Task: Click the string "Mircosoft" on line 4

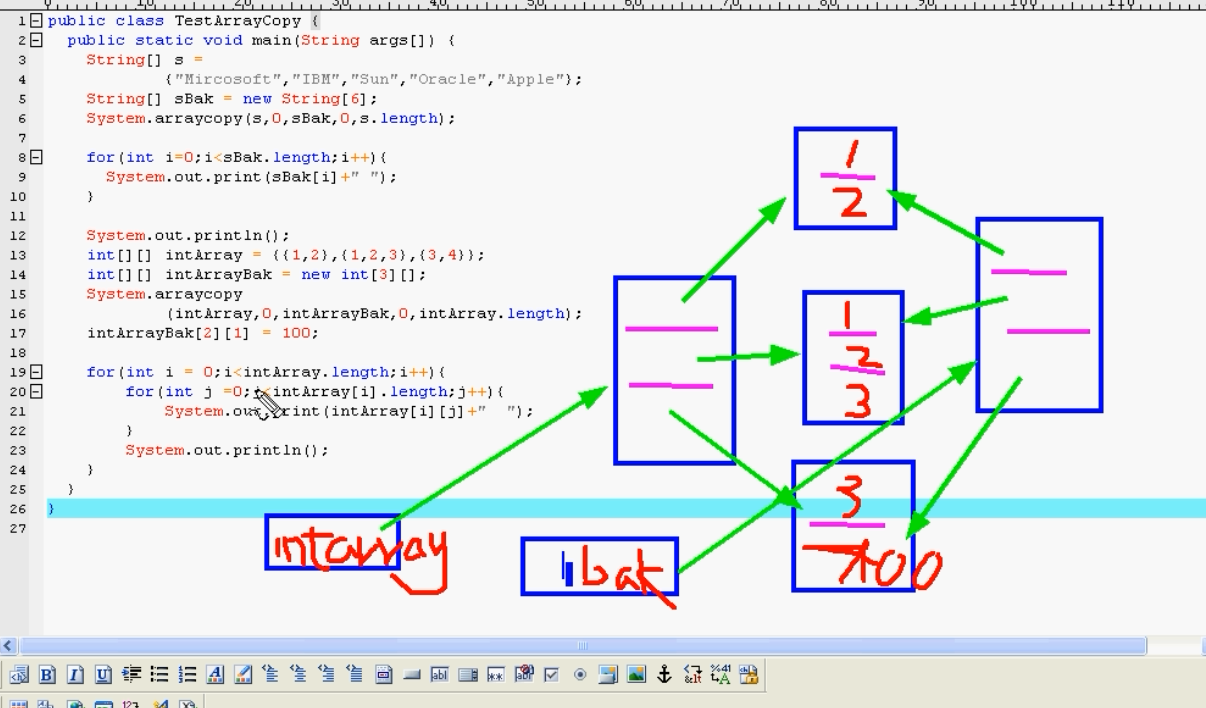Action: point(229,79)
